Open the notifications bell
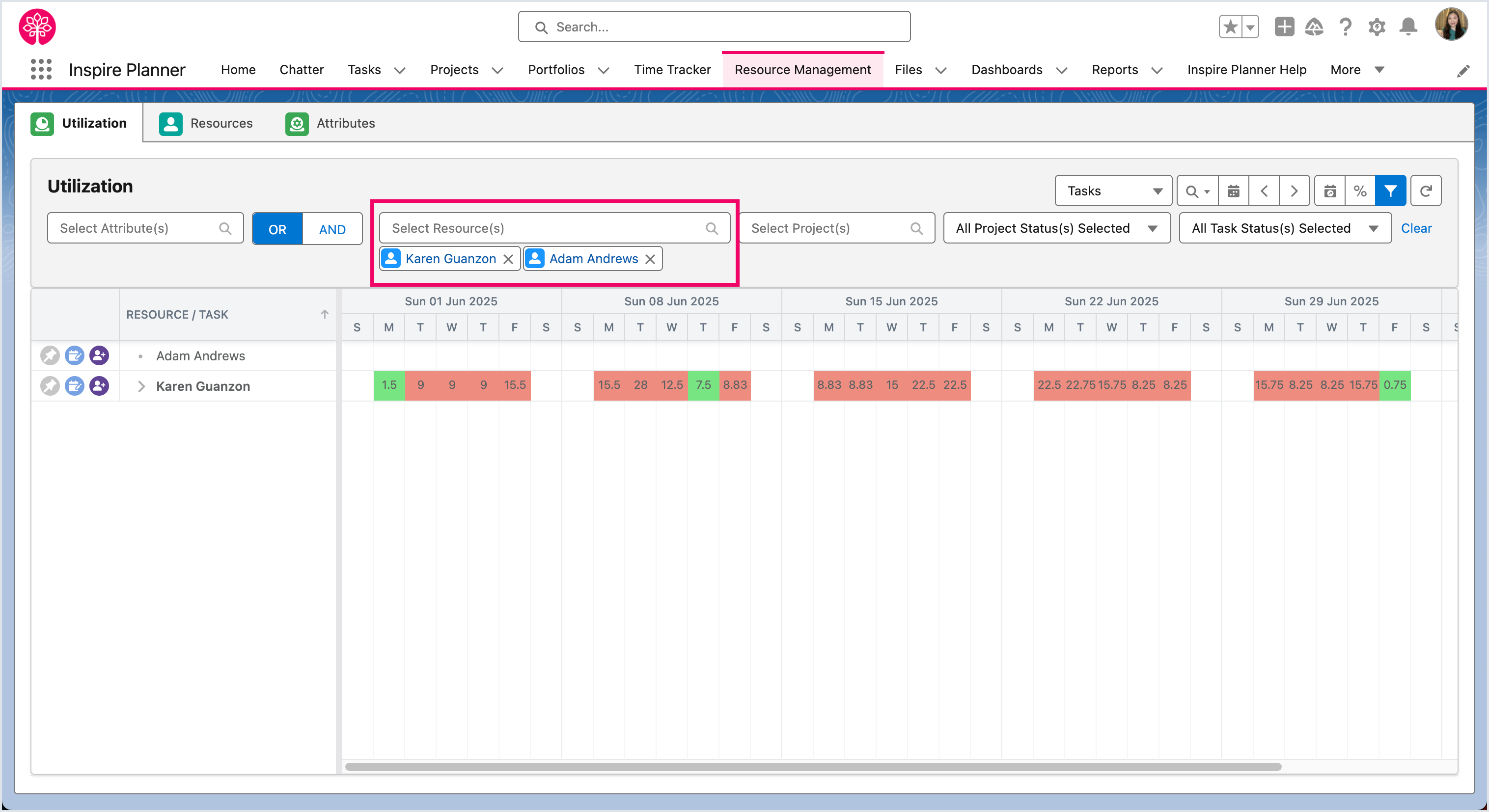 pyautogui.click(x=1408, y=27)
